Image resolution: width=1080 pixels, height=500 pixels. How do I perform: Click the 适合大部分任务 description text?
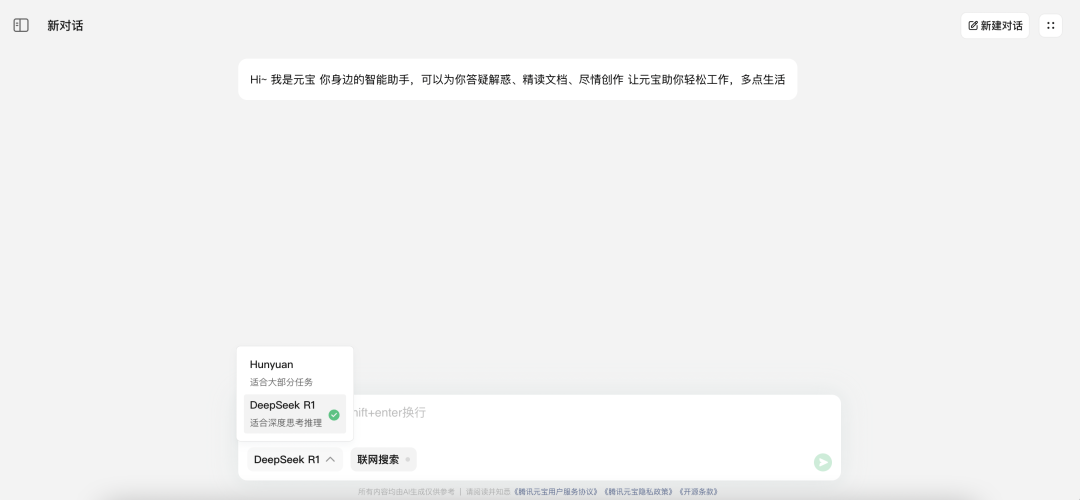coord(281,382)
